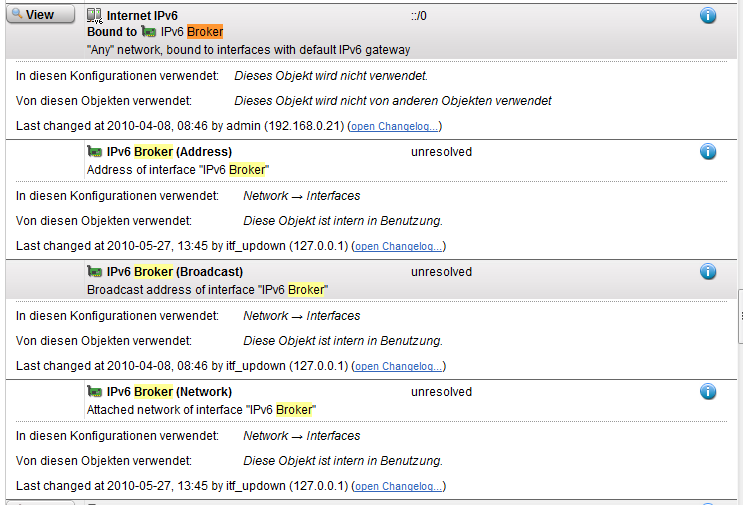Open Changelog link for IPv6 Broker (Address)
The image size is (743, 505).
pyautogui.click(x=399, y=246)
